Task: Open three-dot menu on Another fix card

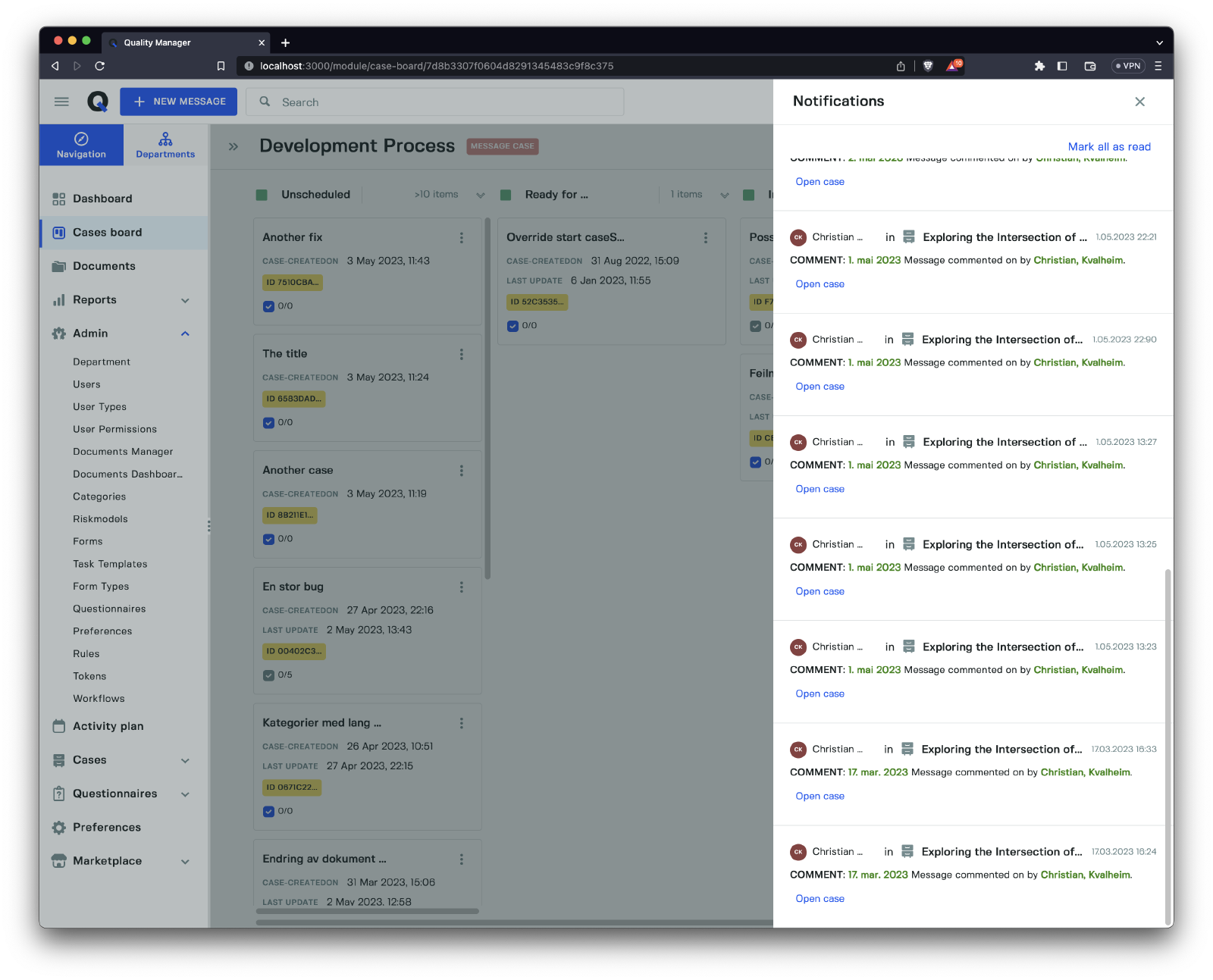Action: pyautogui.click(x=461, y=238)
